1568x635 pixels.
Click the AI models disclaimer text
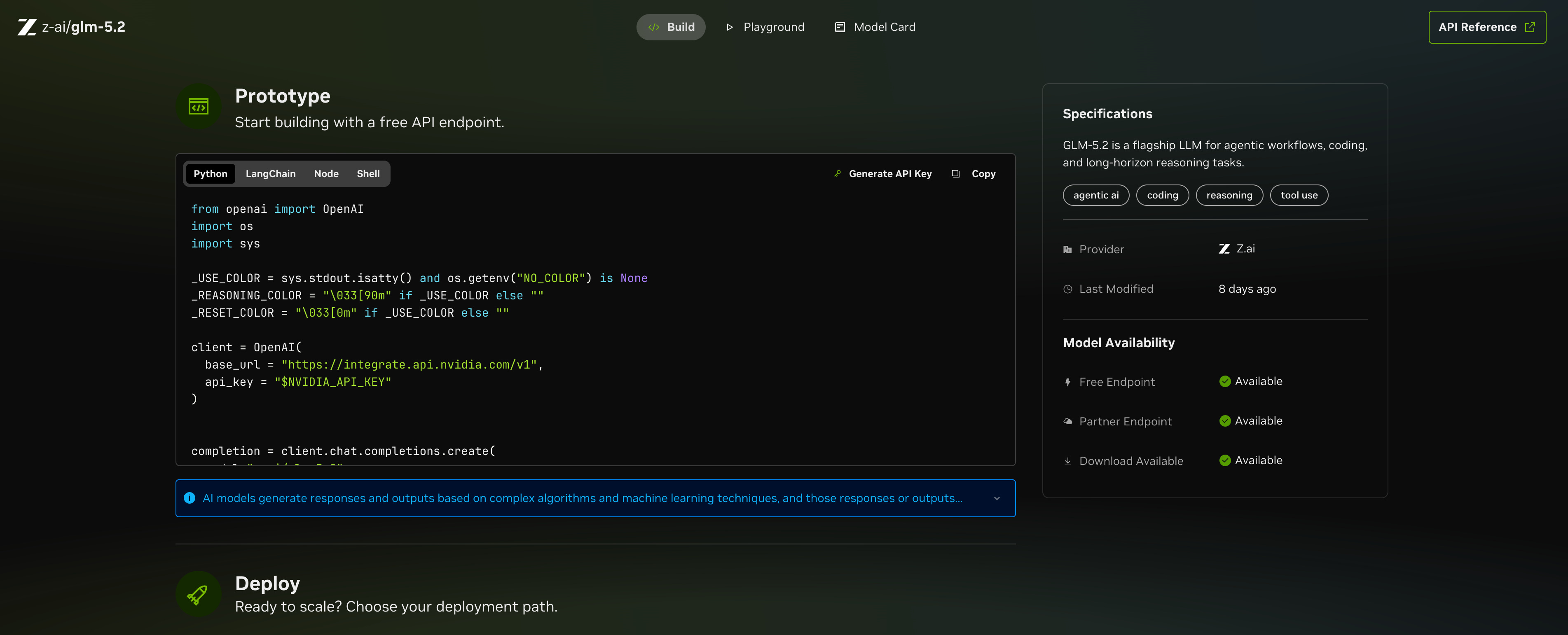pyautogui.click(x=583, y=498)
